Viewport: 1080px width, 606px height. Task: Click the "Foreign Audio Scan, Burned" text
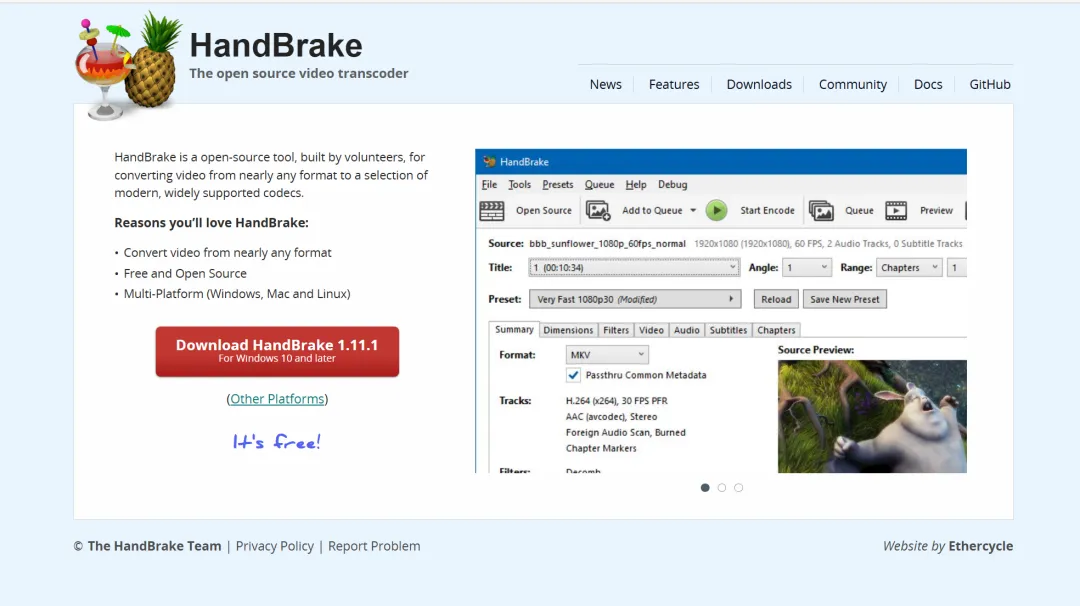tap(625, 432)
